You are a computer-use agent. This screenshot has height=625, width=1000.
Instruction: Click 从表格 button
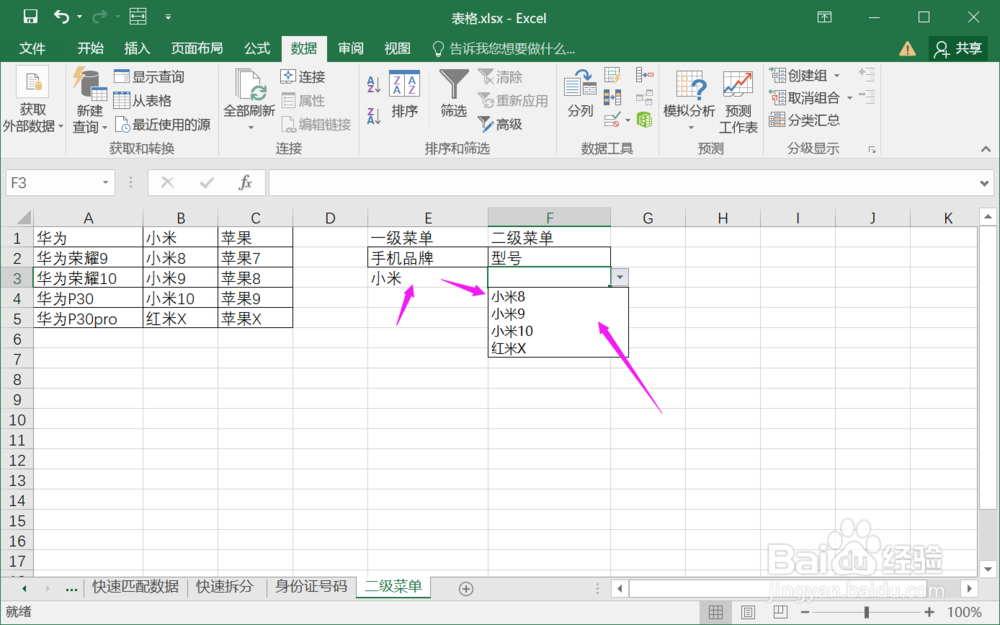click(x=142, y=100)
